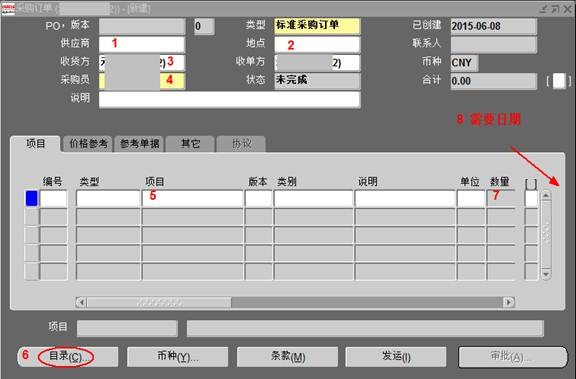This screenshot has height=379, width=576.
Task: Click the 采购员 buyer field
Action: pos(142,81)
